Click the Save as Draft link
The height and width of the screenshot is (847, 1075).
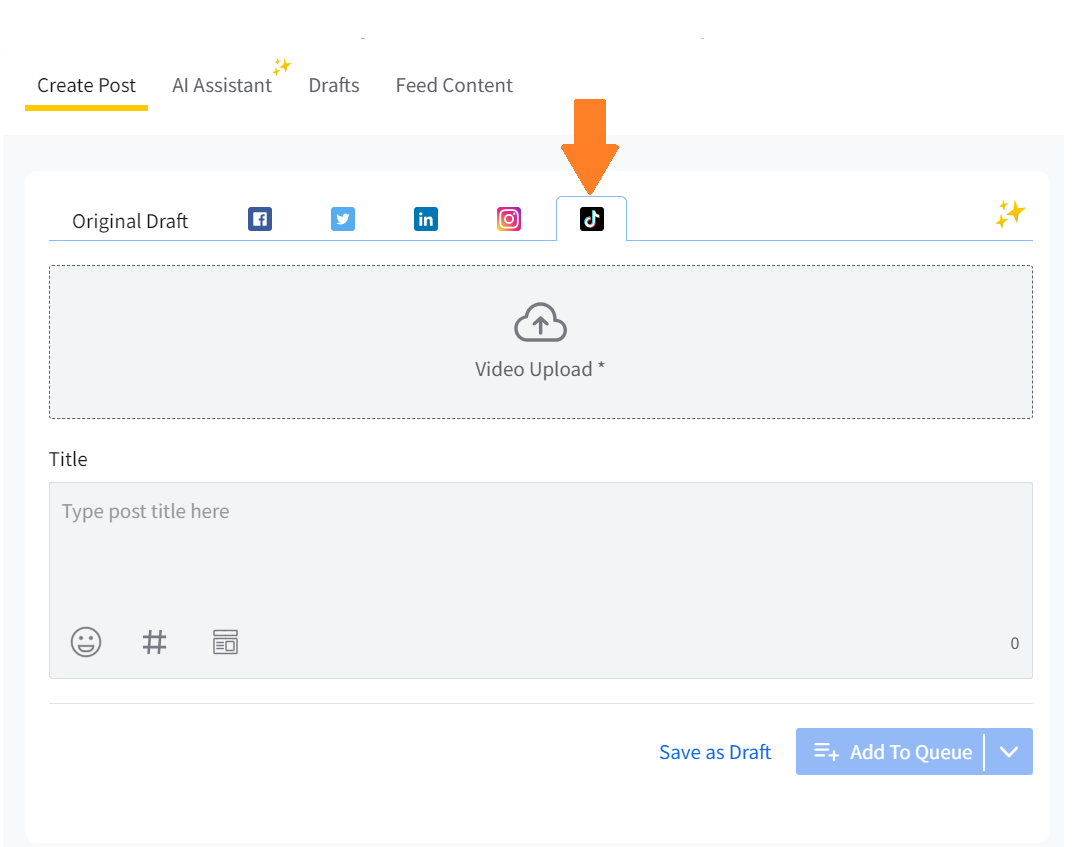click(x=715, y=752)
